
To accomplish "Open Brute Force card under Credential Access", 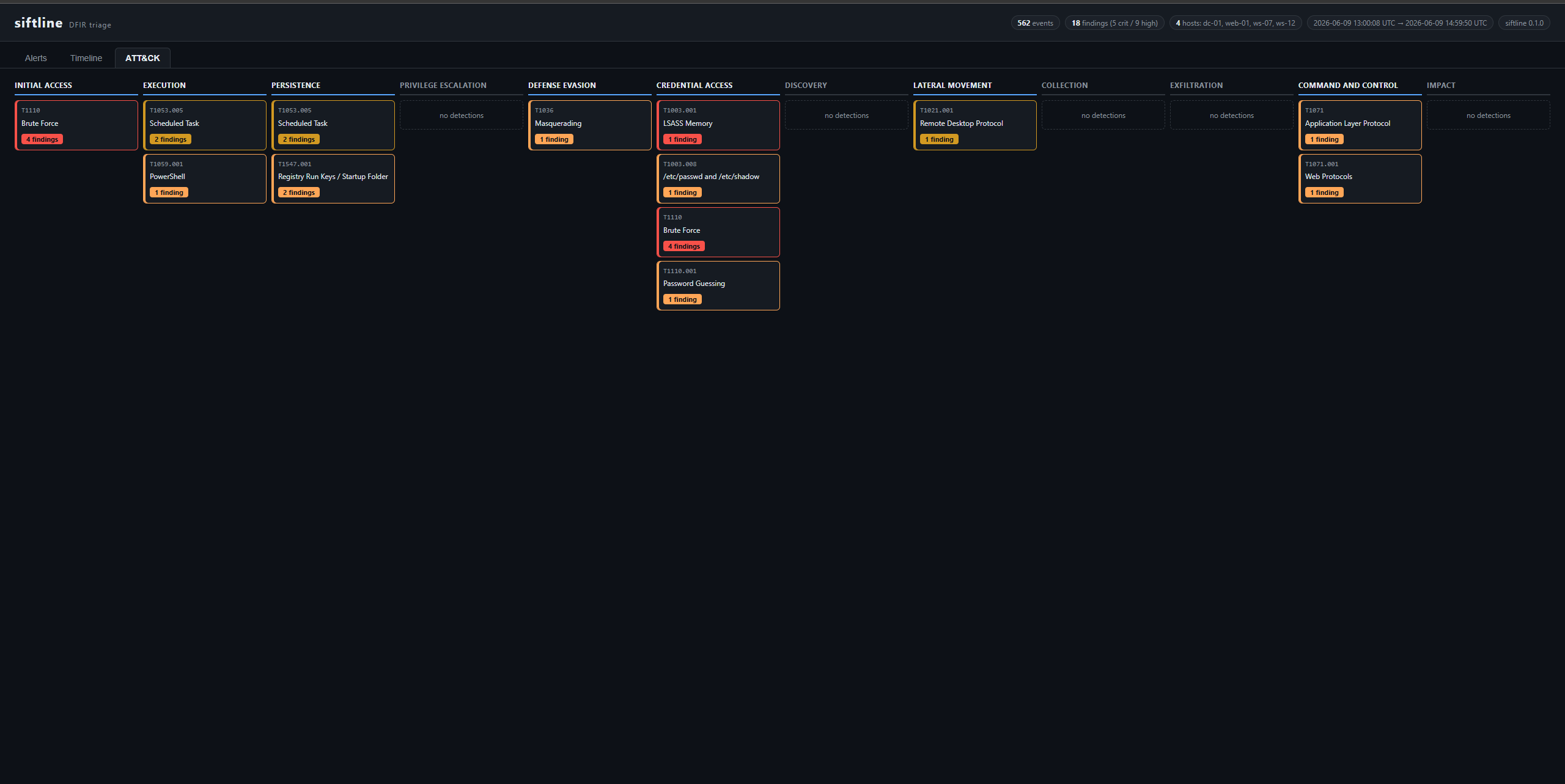I will coord(718,232).
